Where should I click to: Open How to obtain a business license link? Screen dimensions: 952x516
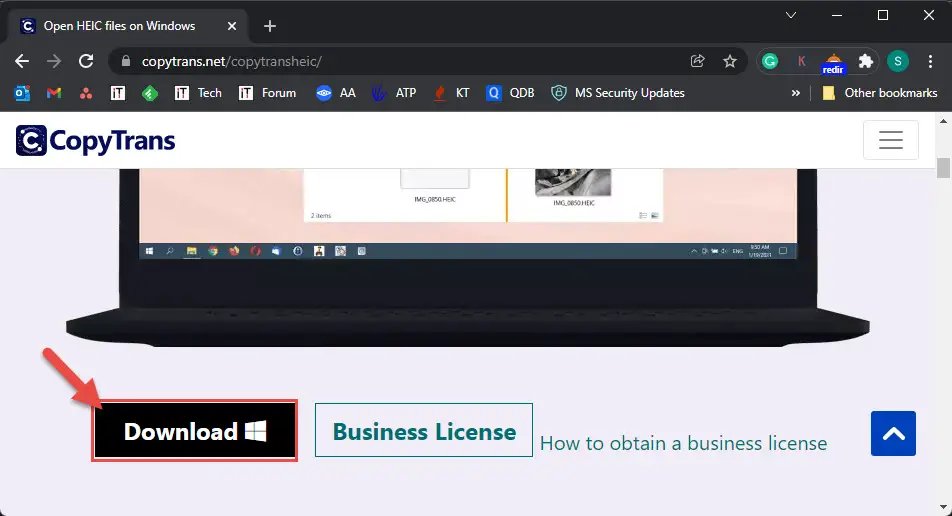[683, 443]
